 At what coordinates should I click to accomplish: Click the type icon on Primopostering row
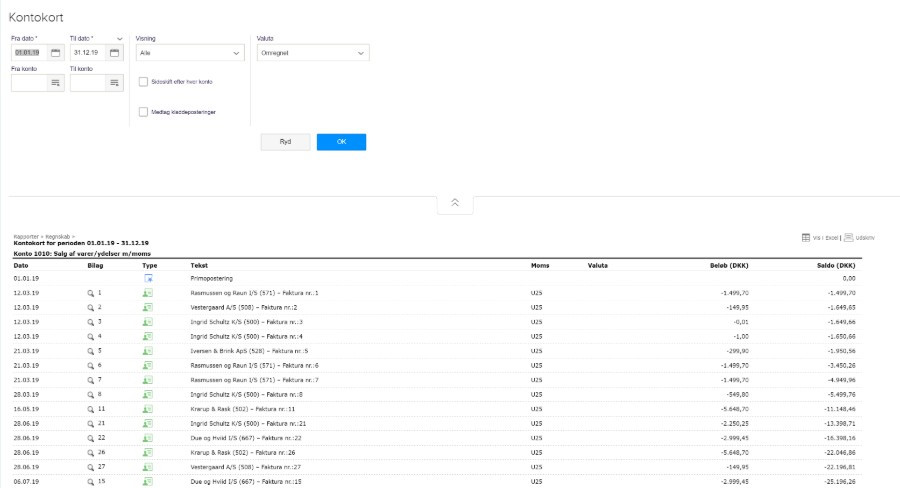(x=148, y=278)
